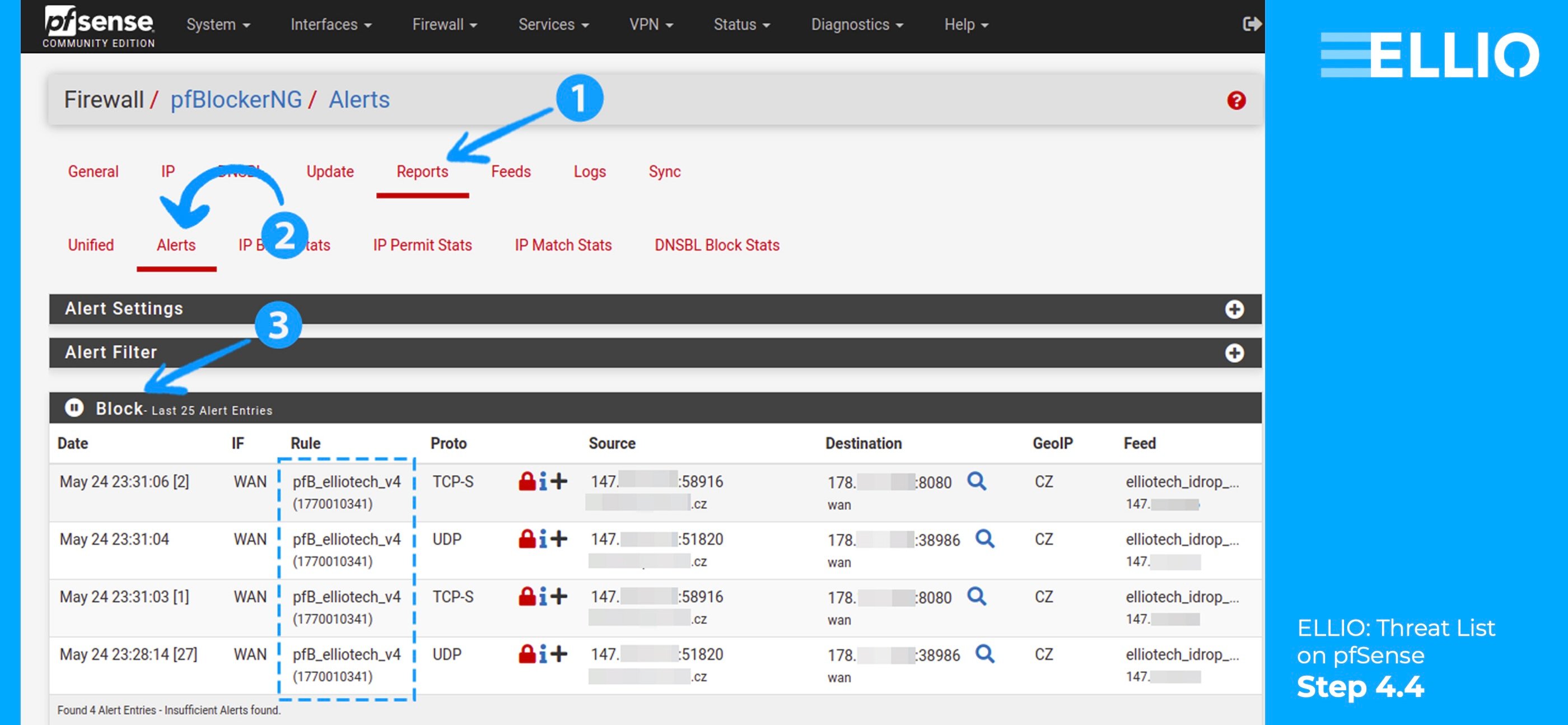Open the info icon on the 23:31:03 alert row
1568x725 pixels.
[544, 597]
